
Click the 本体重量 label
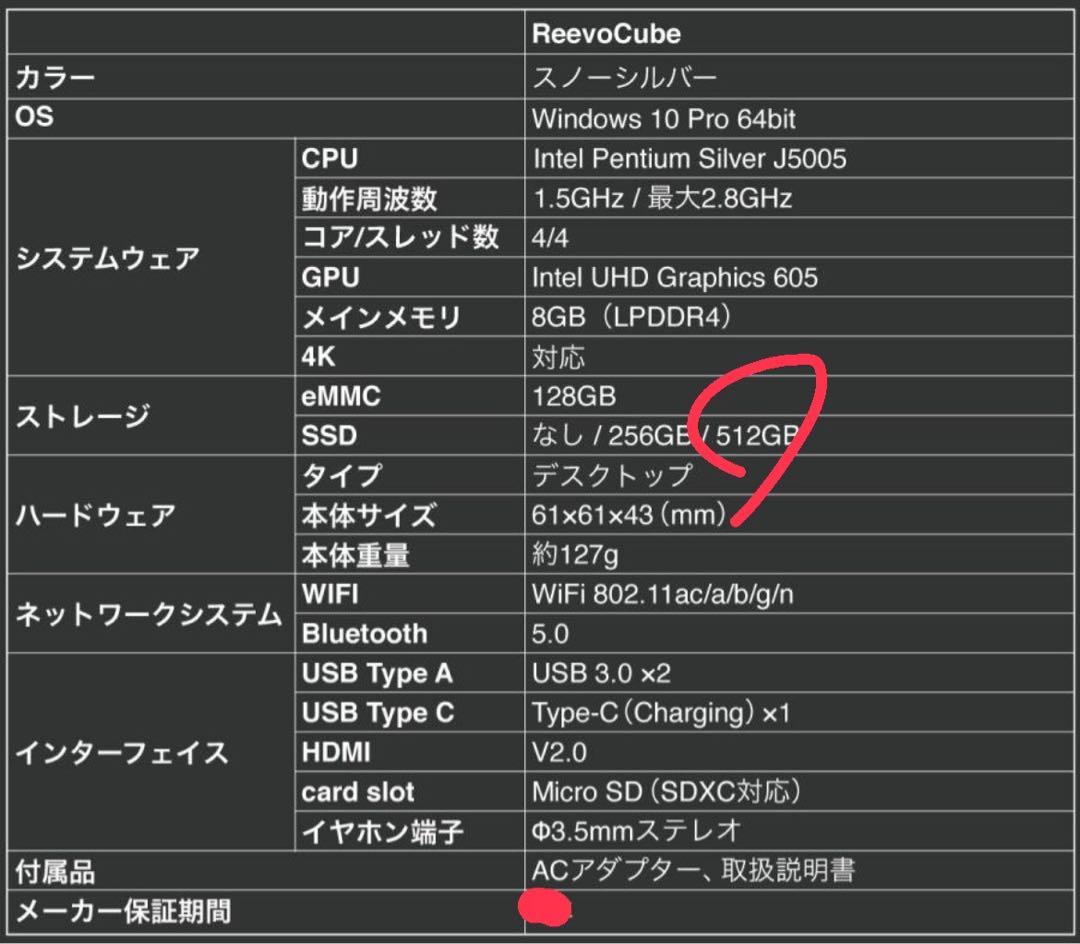point(355,555)
